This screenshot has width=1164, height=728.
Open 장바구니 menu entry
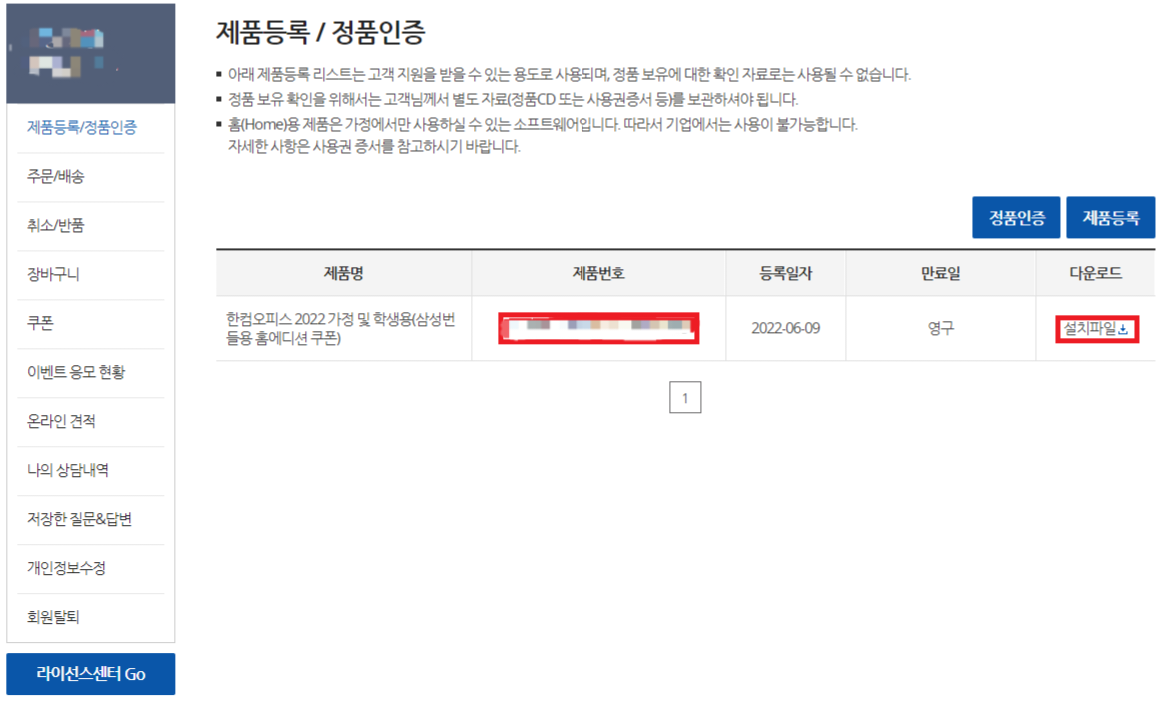point(53,275)
